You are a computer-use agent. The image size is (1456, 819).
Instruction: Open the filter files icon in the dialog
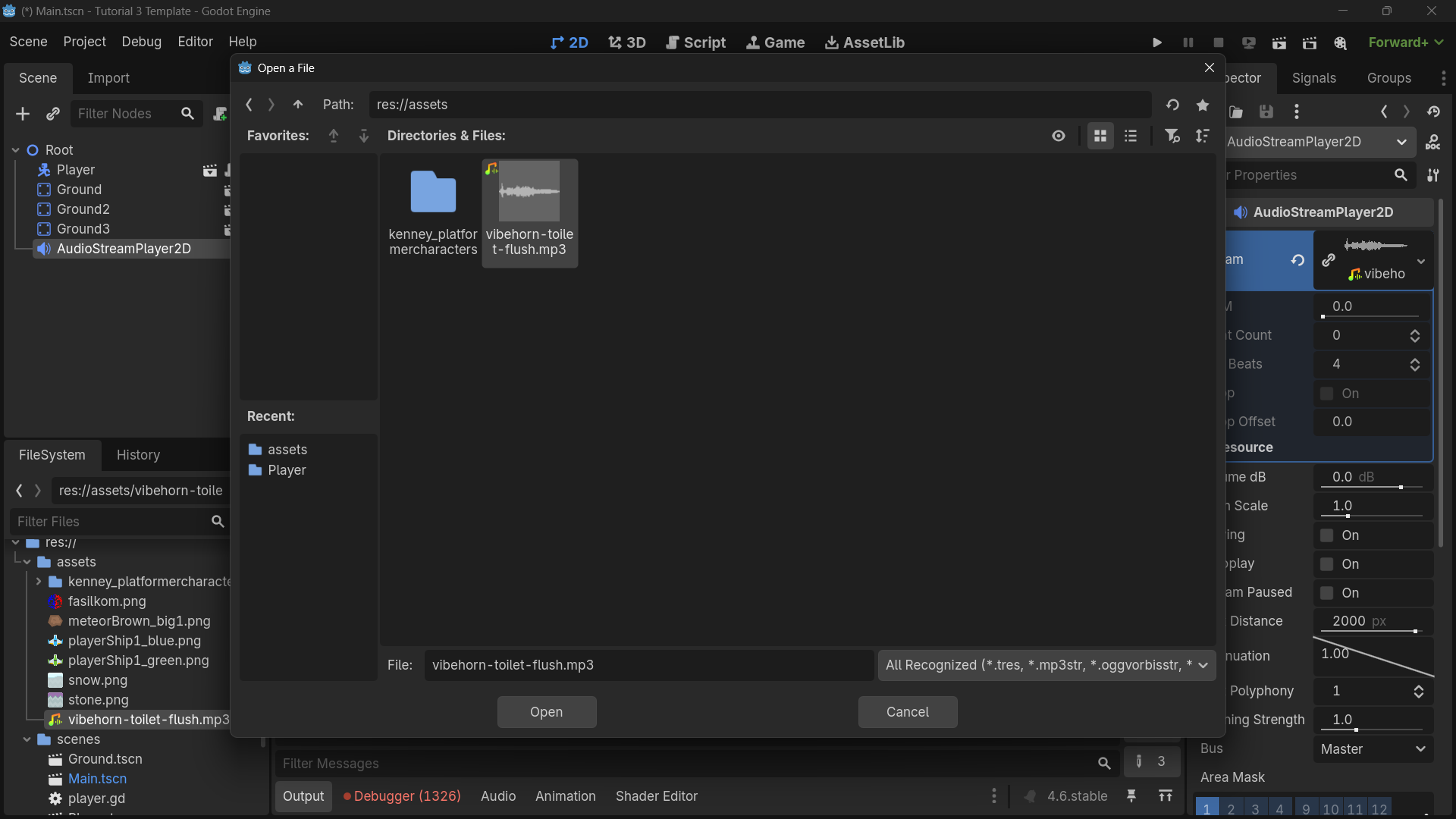tap(1172, 136)
